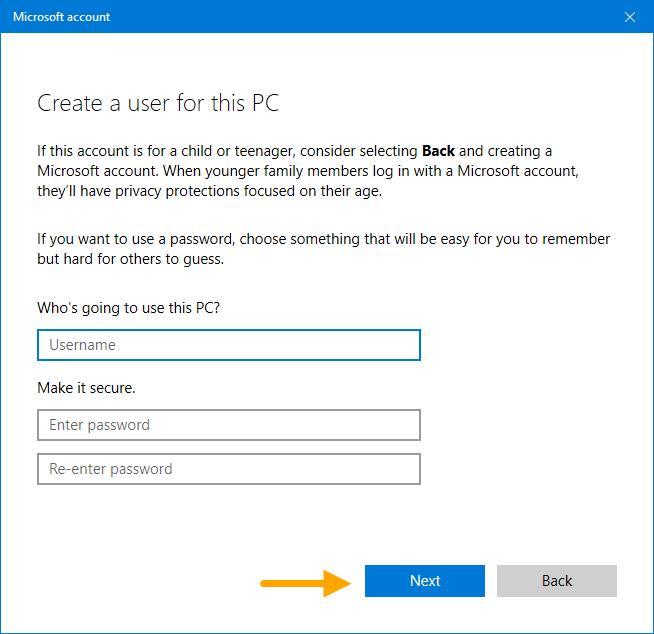
Task: Click the 'Microsoft account' window title
Action: coord(61,17)
